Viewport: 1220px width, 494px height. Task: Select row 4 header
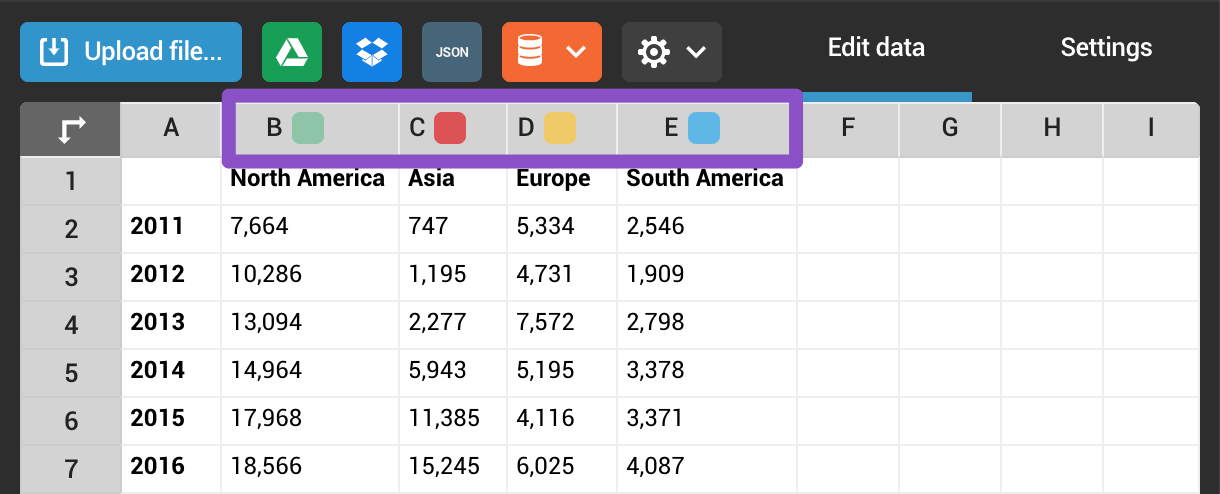click(71, 326)
